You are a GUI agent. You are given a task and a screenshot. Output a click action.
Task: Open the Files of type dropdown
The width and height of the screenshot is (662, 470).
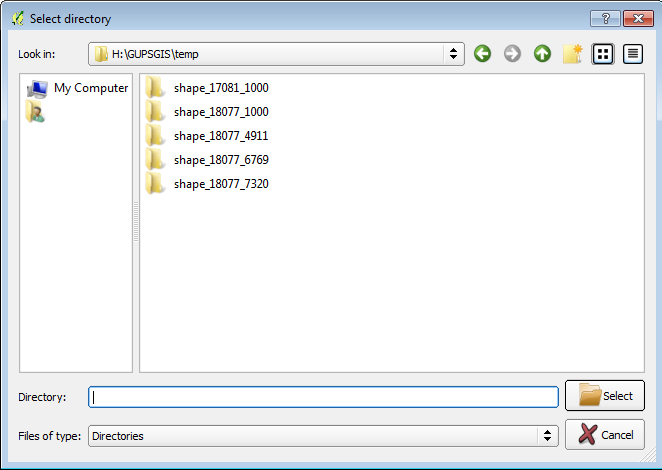click(323, 436)
